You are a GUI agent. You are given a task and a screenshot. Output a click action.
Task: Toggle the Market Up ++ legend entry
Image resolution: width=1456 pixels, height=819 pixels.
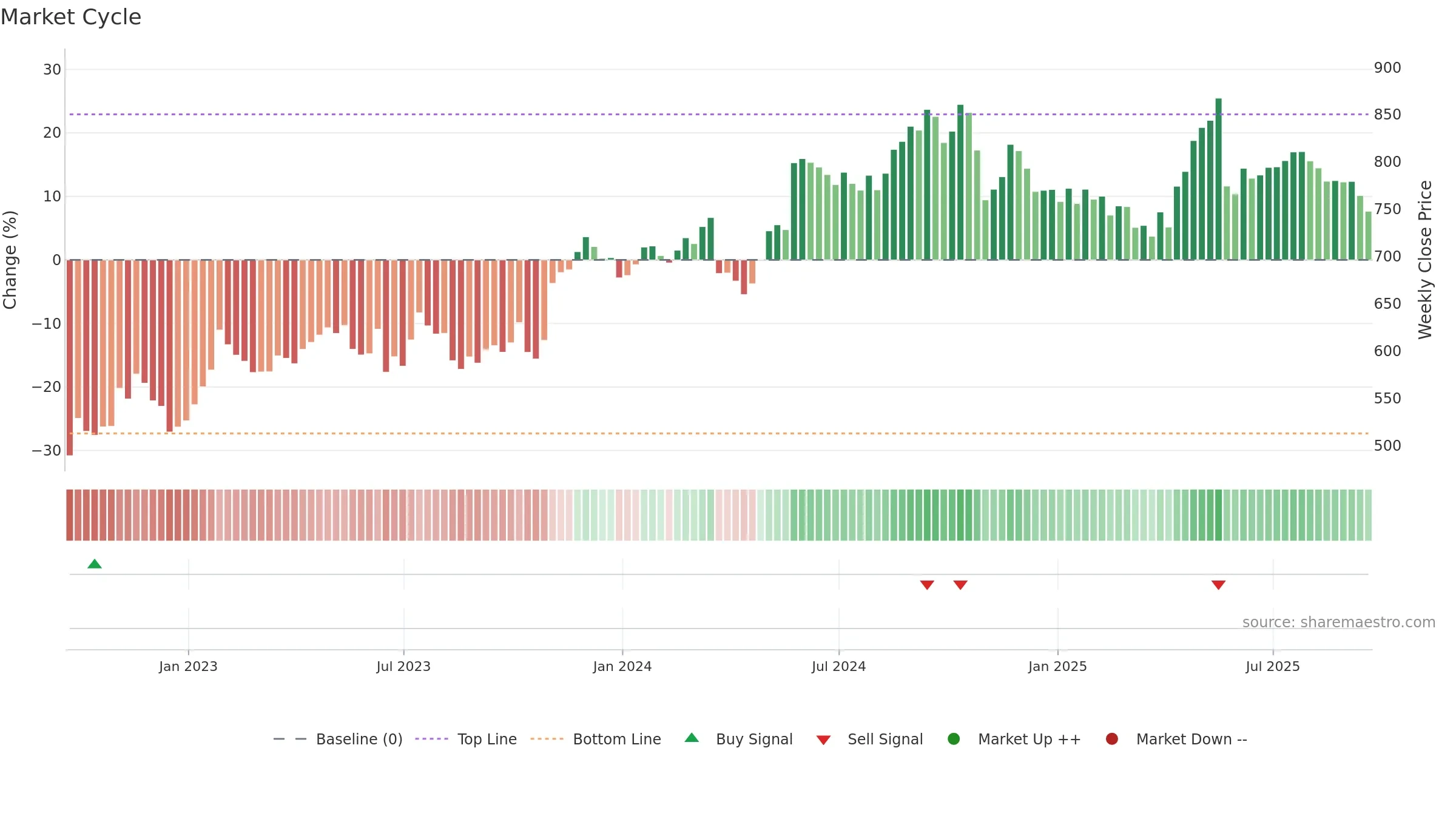pyautogui.click(x=1014, y=739)
